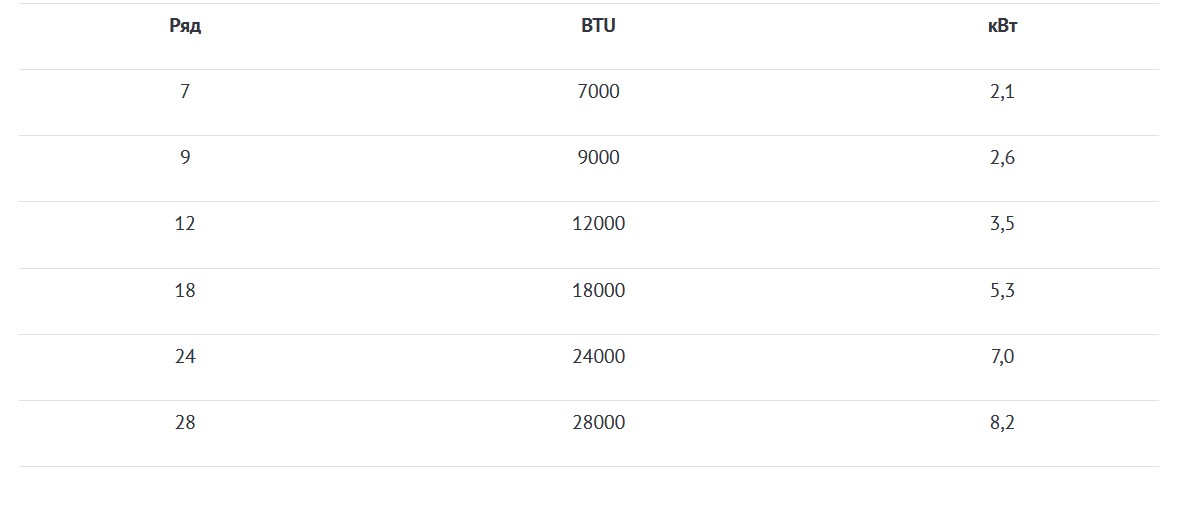Select the 3,5 кВт value
The height and width of the screenshot is (511, 1196).
(1001, 224)
